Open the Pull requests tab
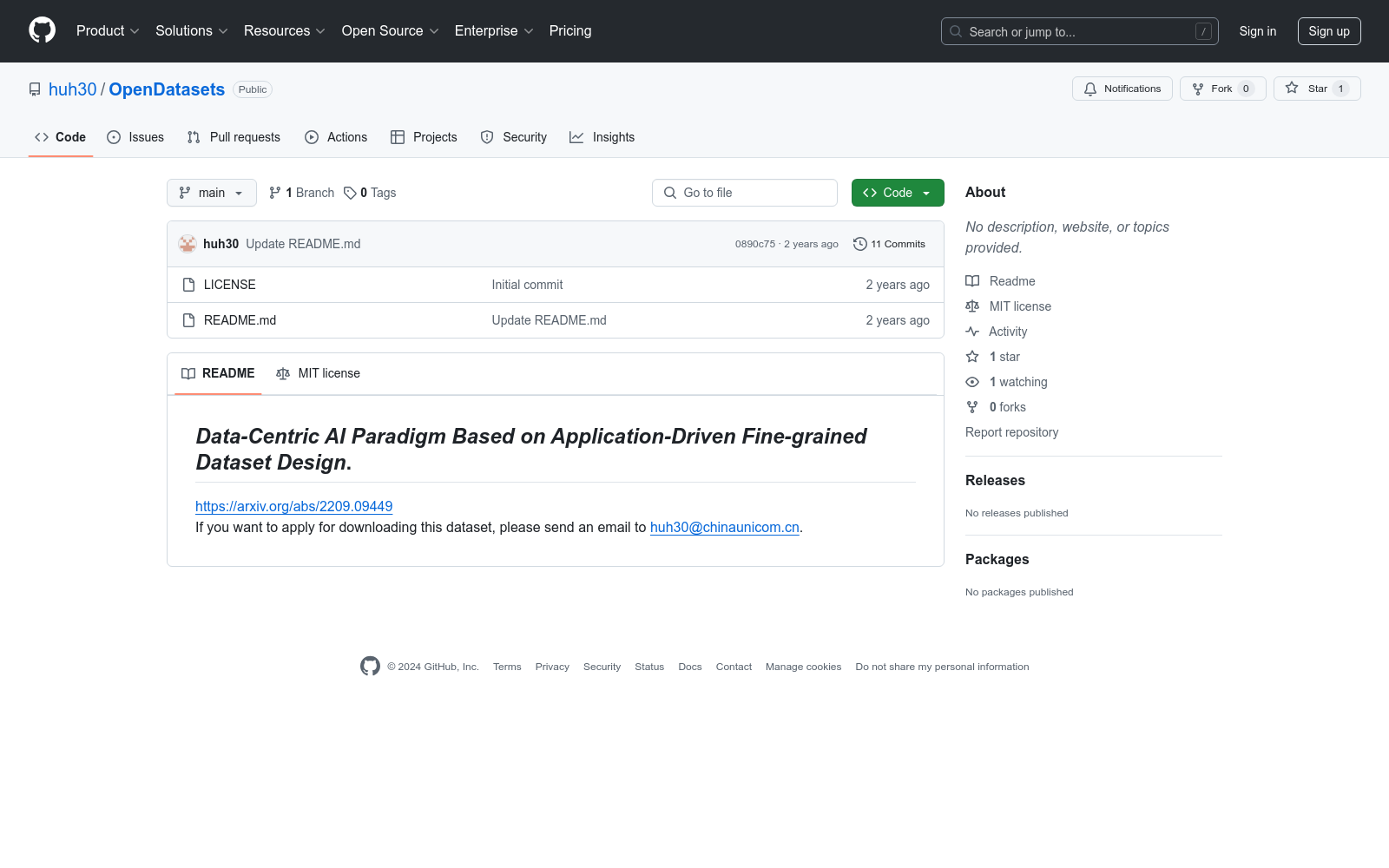This screenshot has height=868, width=1389. coord(234,137)
